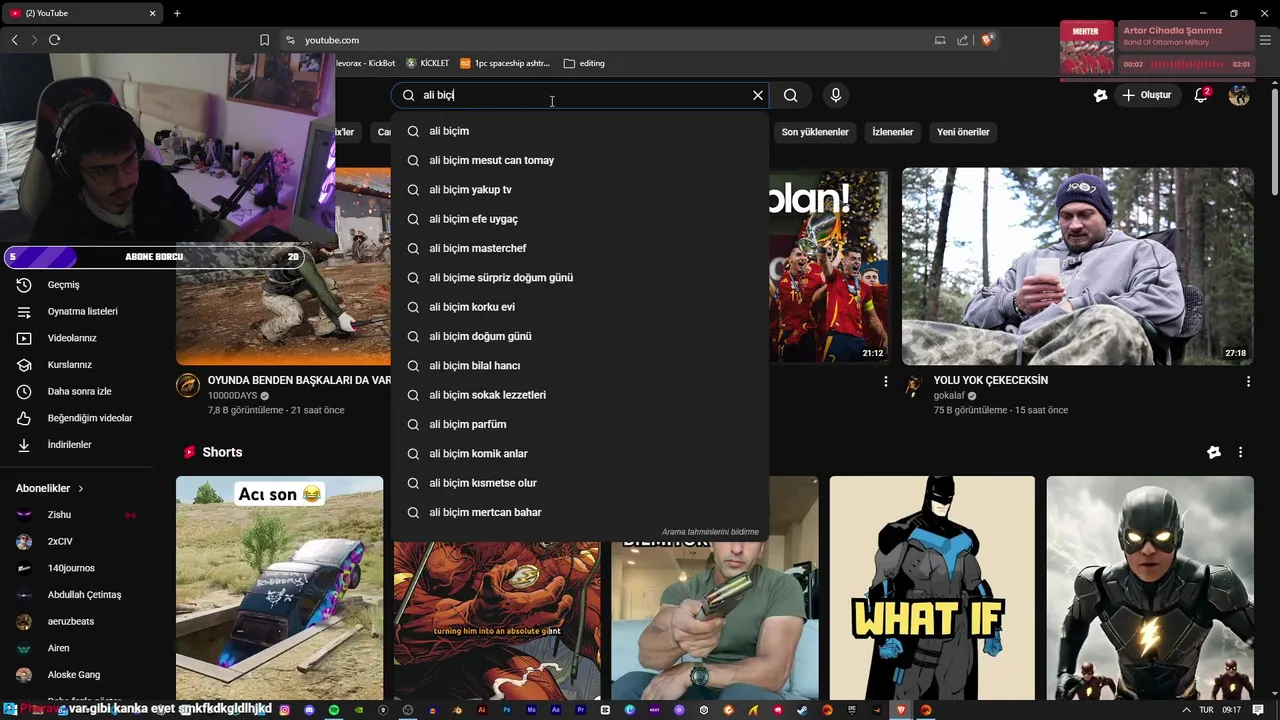Click the Oluştur create button
The image size is (1280, 720).
(1147, 95)
